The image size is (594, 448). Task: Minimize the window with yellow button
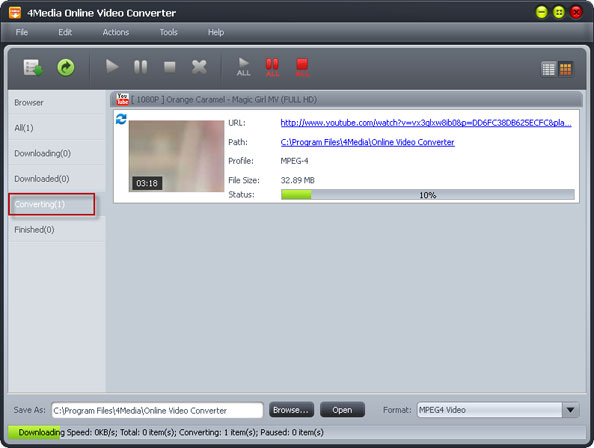click(542, 12)
